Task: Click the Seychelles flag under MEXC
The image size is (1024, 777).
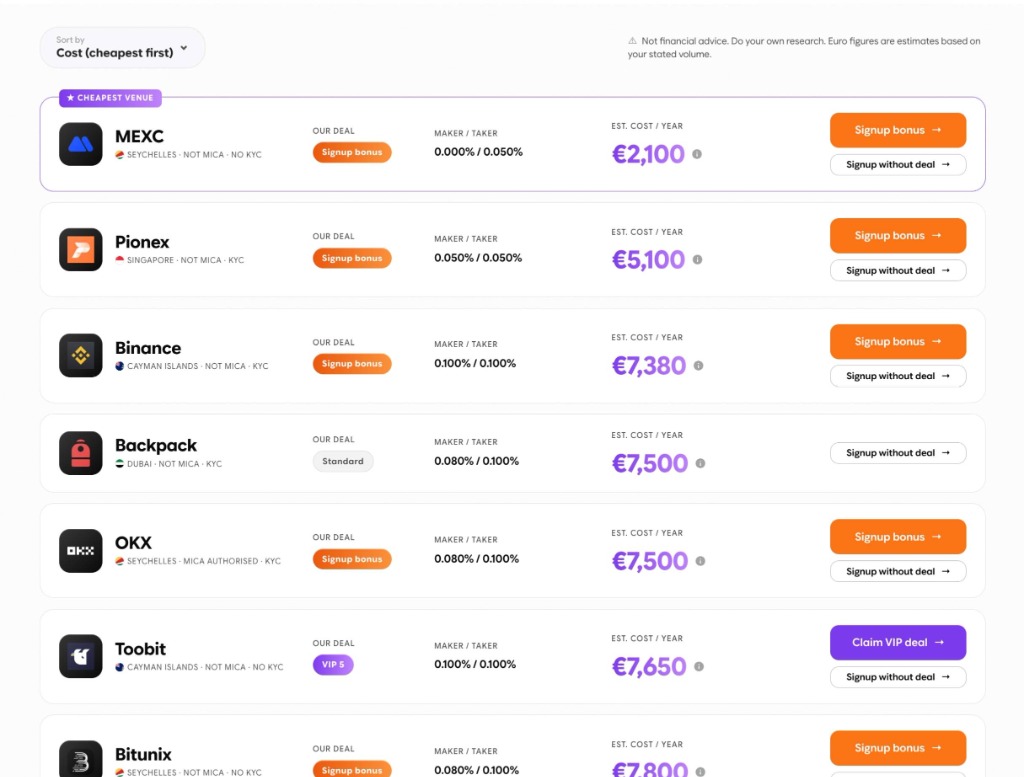Action: 120,155
